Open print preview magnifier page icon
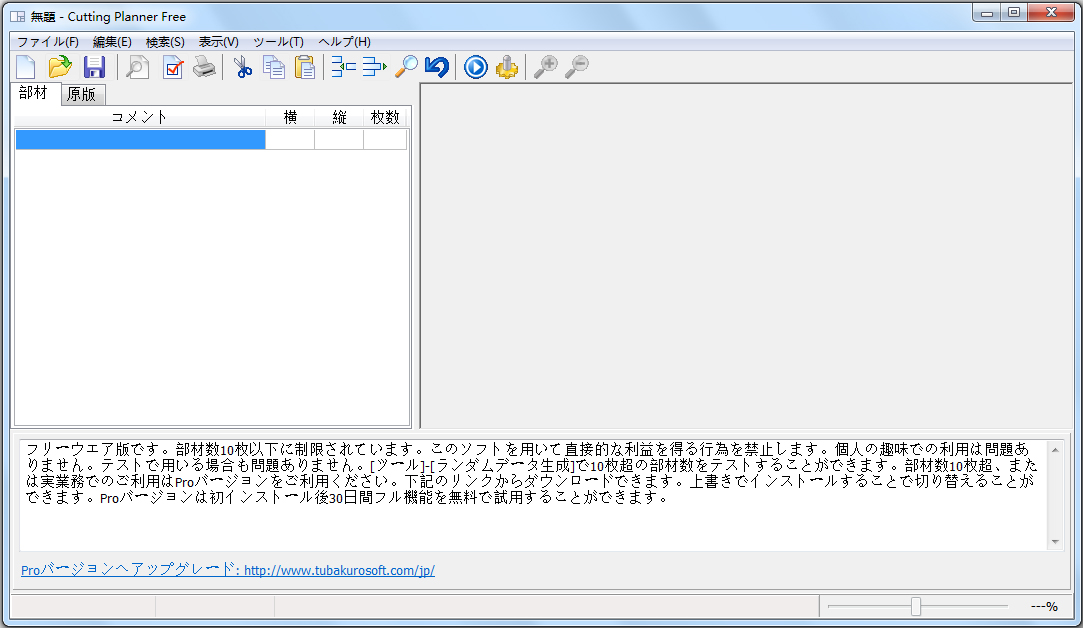The width and height of the screenshot is (1083, 628). [137, 67]
